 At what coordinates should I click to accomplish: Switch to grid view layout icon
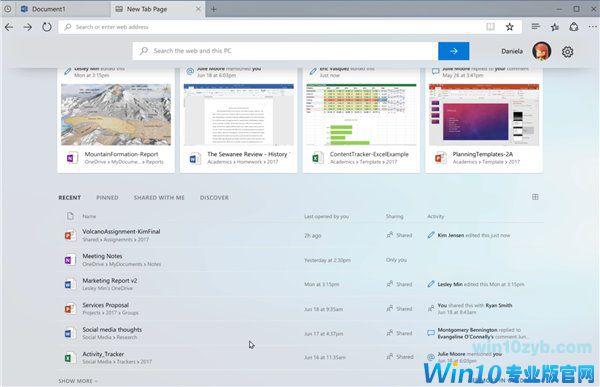(535, 197)
